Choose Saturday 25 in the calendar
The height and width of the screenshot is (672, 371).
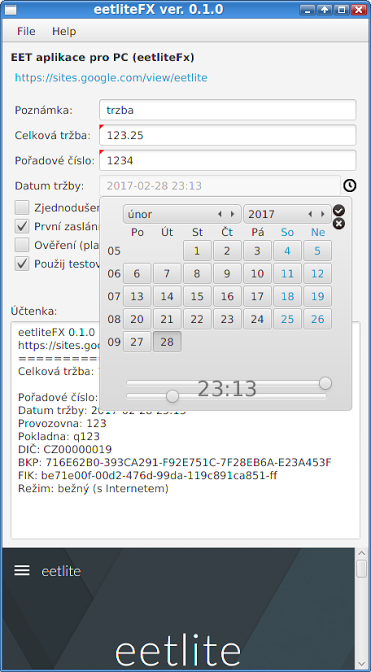(x=287, y=319)
